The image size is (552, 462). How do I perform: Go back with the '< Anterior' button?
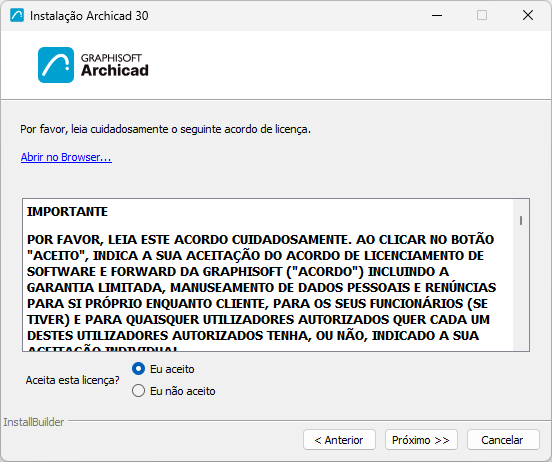339,439
